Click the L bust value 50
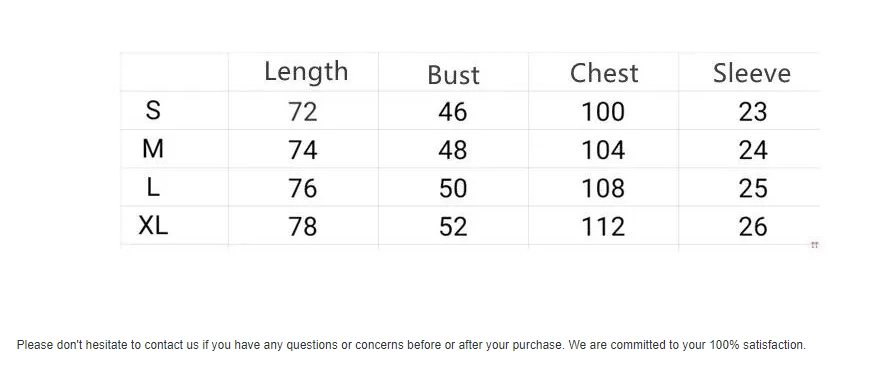 453,188
